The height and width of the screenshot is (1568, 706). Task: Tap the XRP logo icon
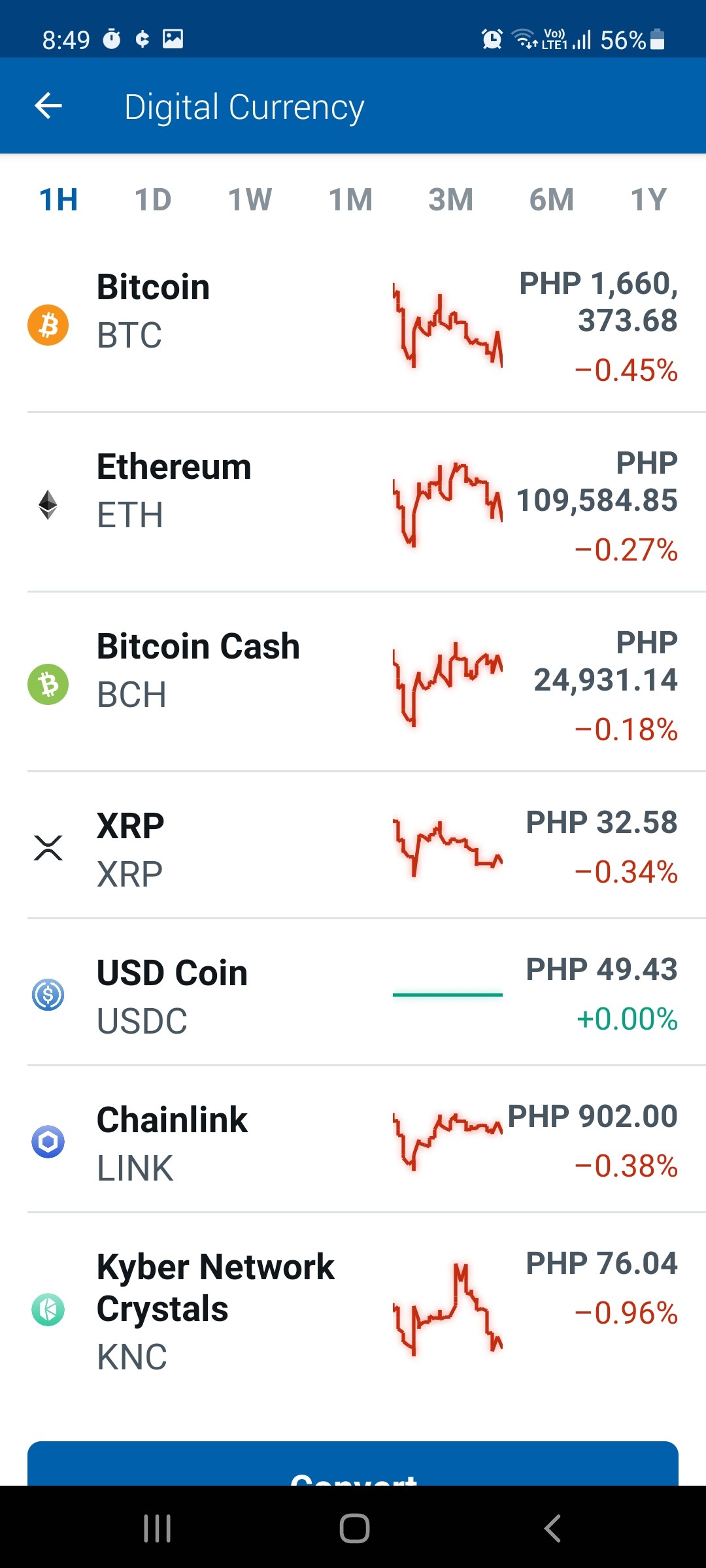(x=48, y=847)
